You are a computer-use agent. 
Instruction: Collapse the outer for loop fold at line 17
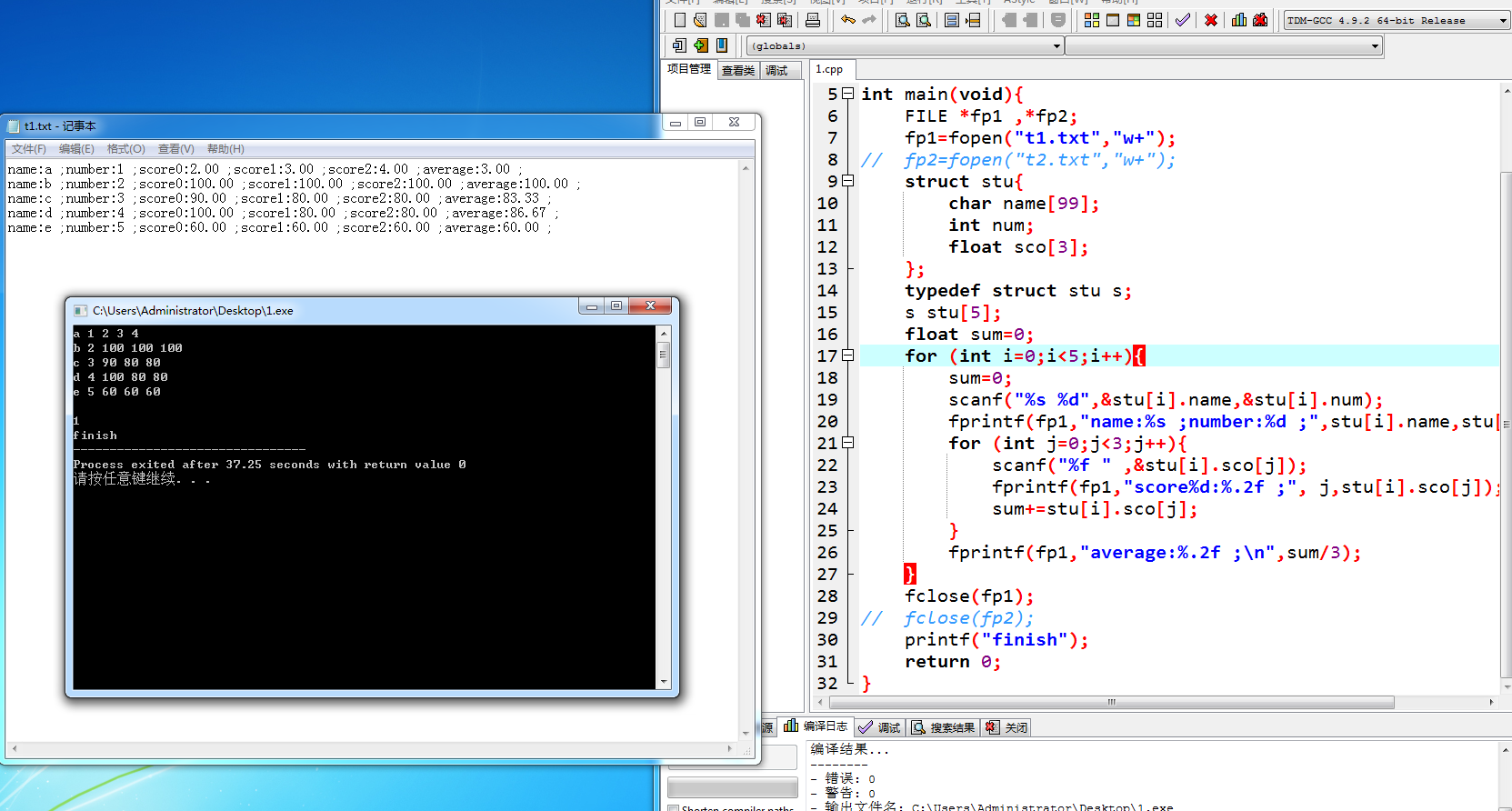coord(848,355)
